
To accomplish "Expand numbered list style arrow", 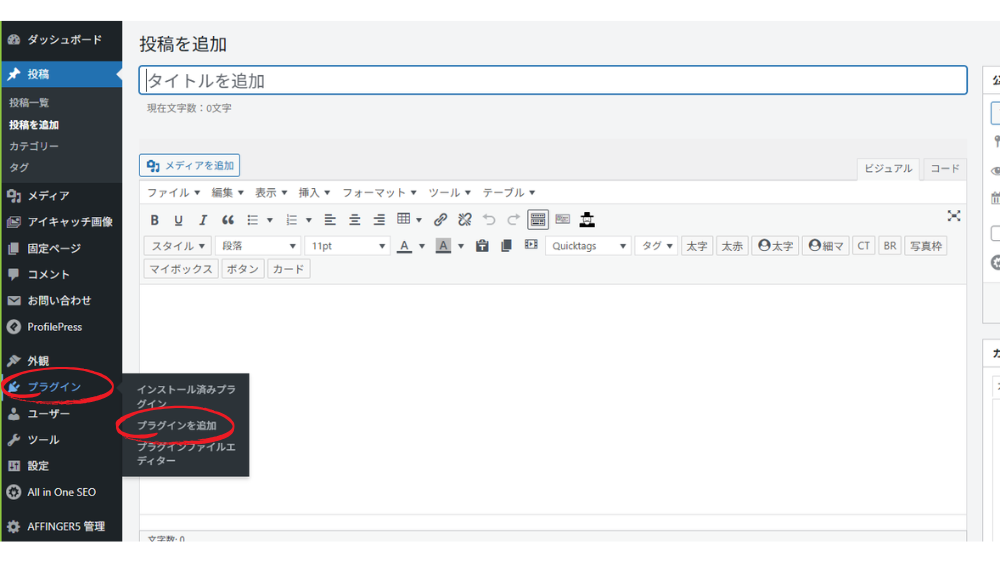I will [x=309, y=221].
